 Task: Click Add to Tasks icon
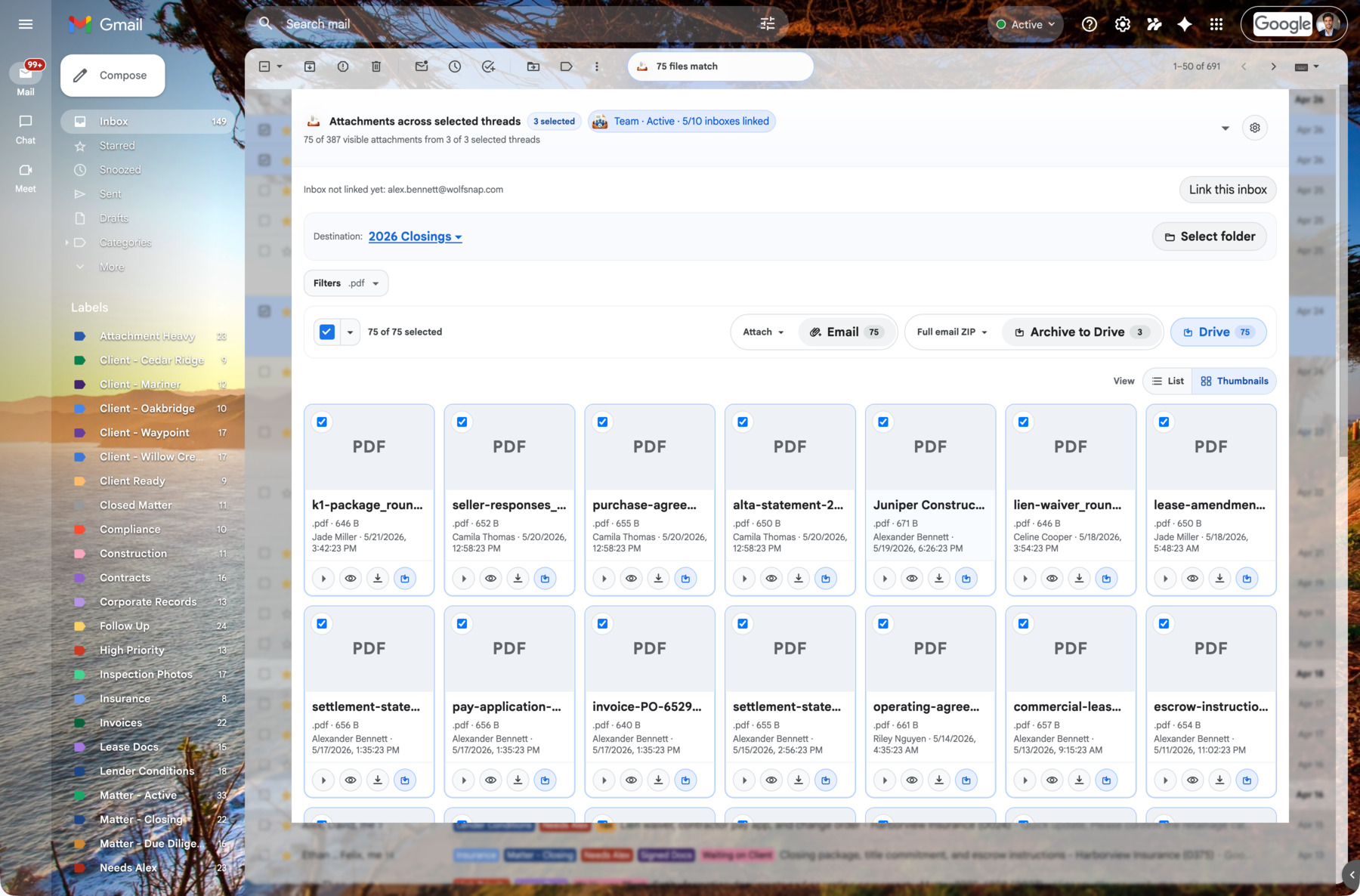488,66
